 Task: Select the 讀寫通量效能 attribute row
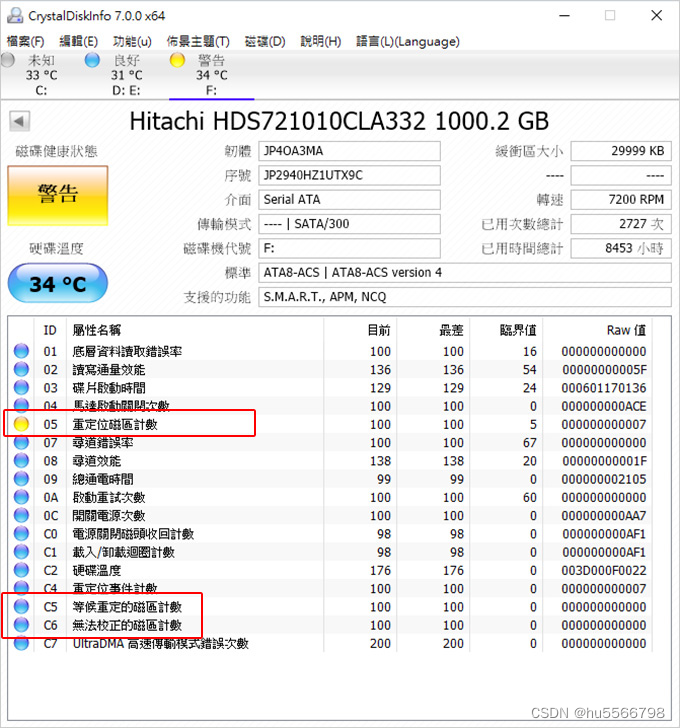330,370
